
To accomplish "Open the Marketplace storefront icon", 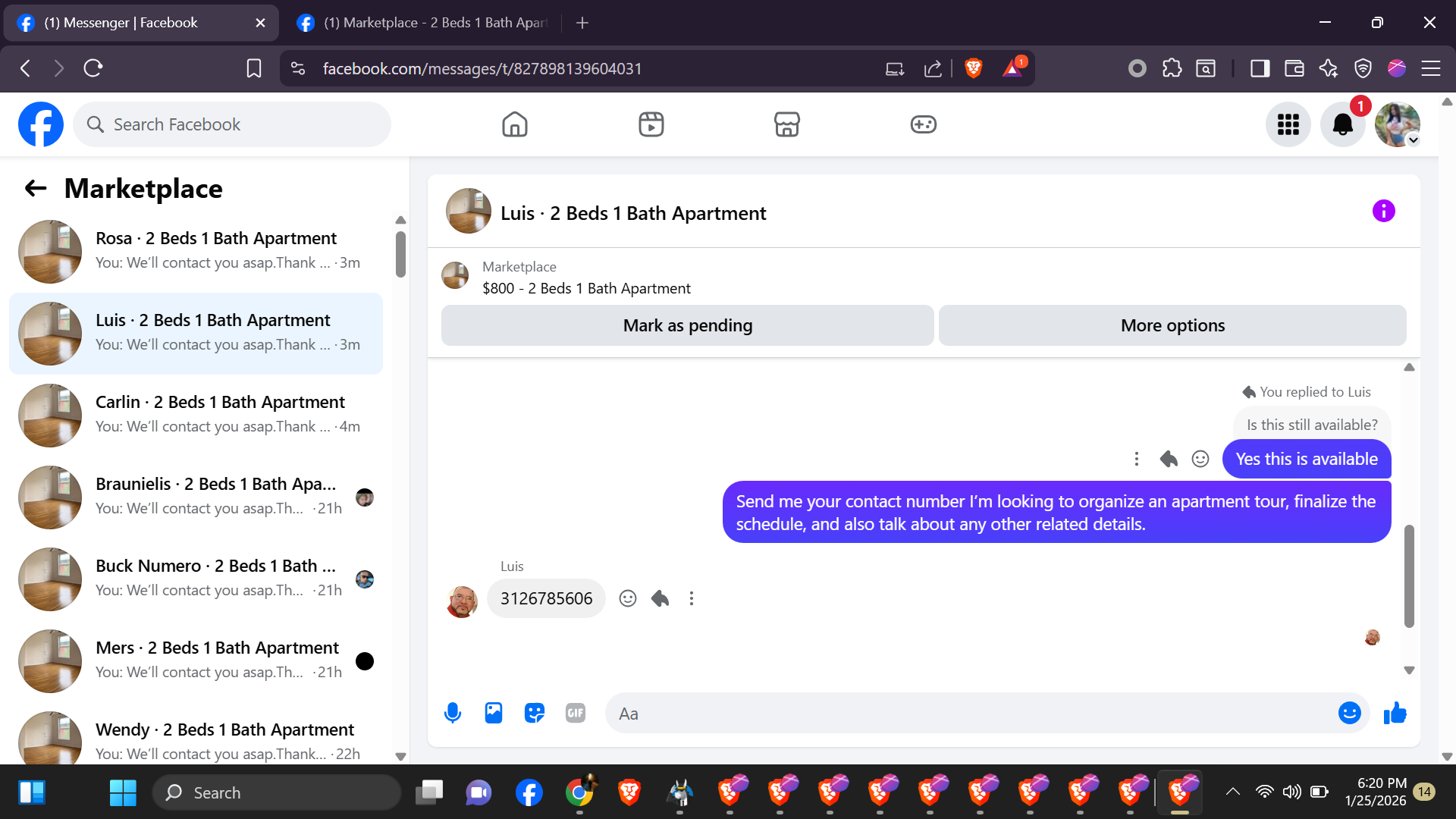I will (x=787, y=124).
